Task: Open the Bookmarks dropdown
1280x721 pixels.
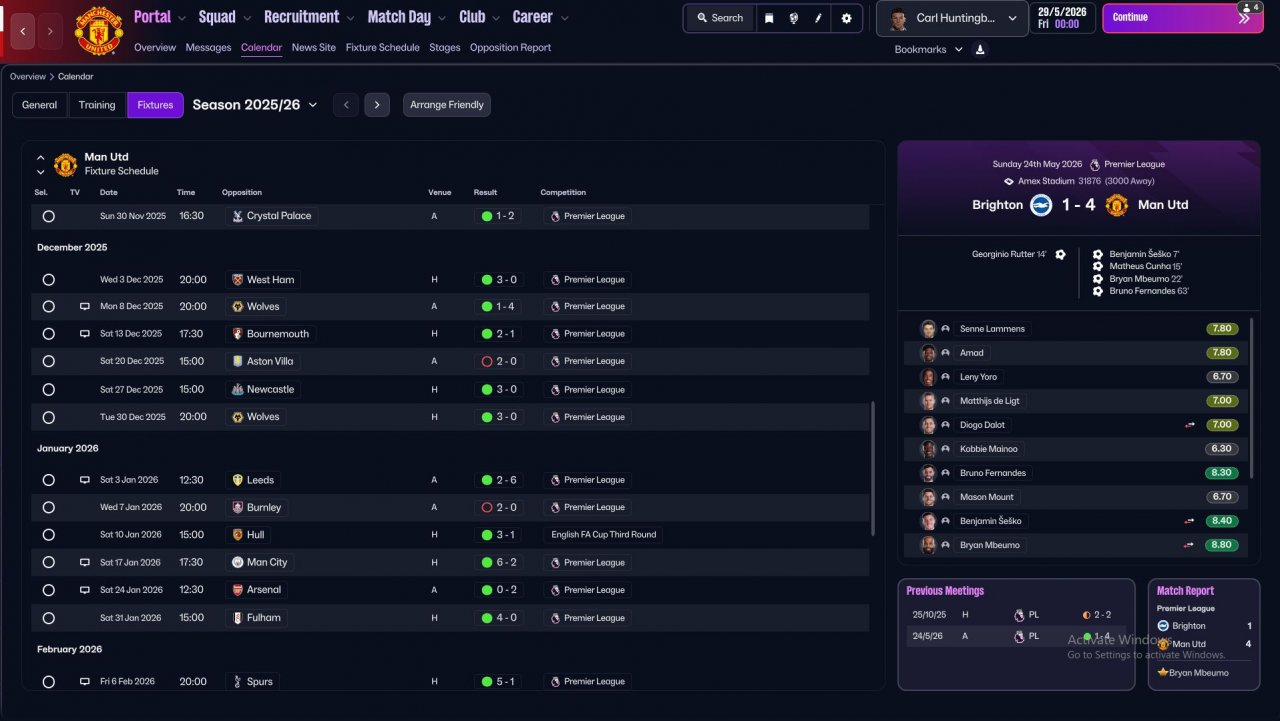Action: coord(929,50)
